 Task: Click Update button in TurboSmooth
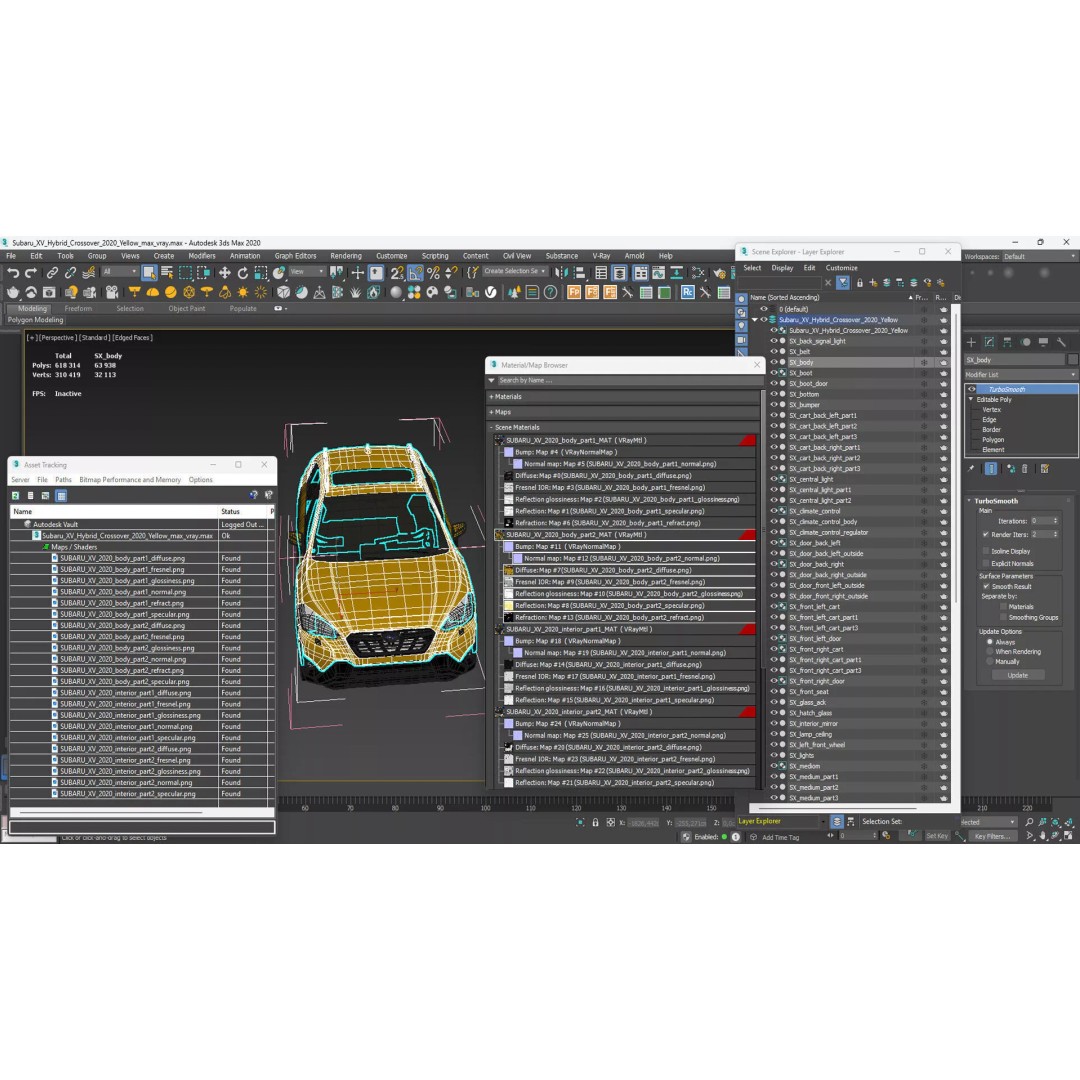[1017, 676]
